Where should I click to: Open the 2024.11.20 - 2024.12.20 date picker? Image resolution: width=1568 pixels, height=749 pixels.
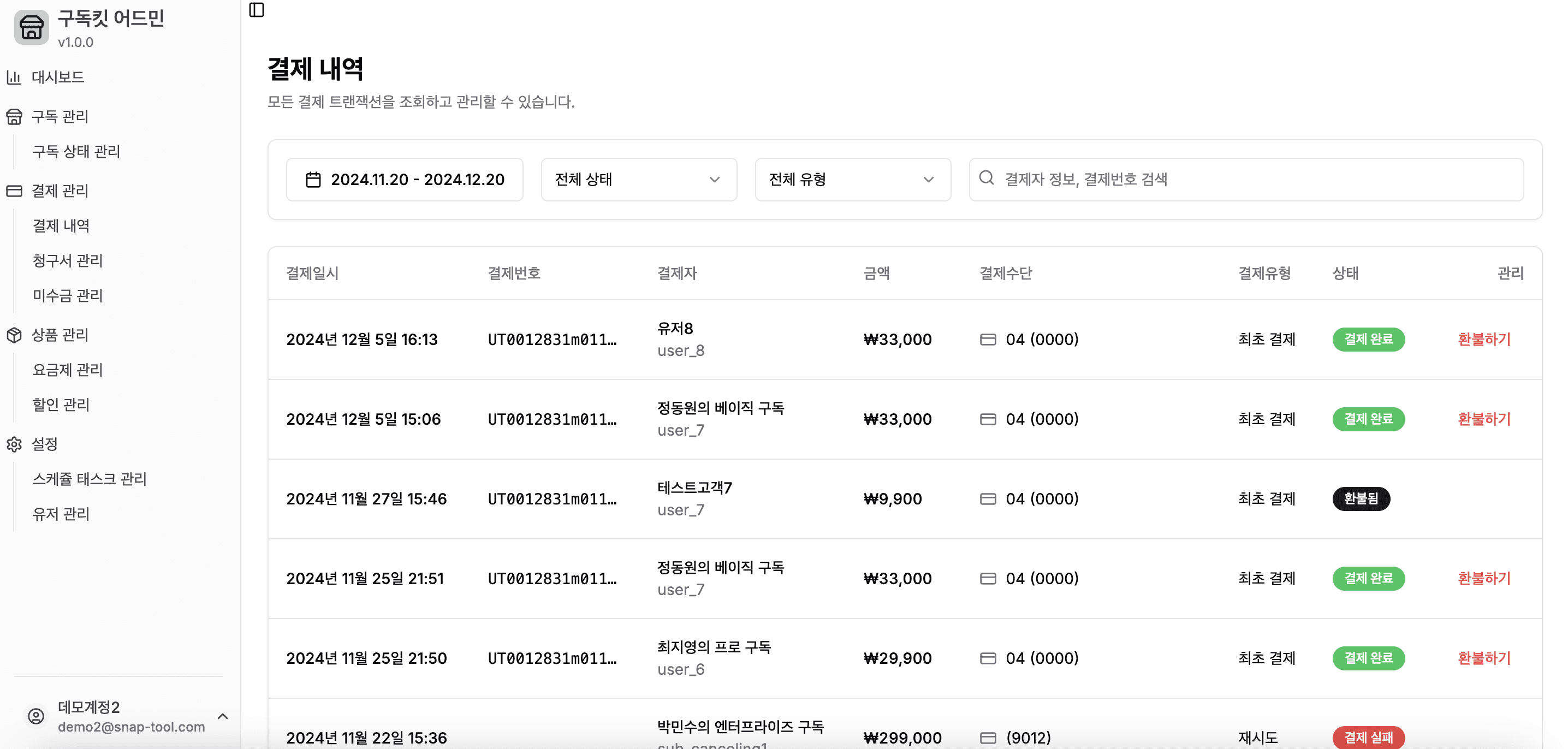404,180
